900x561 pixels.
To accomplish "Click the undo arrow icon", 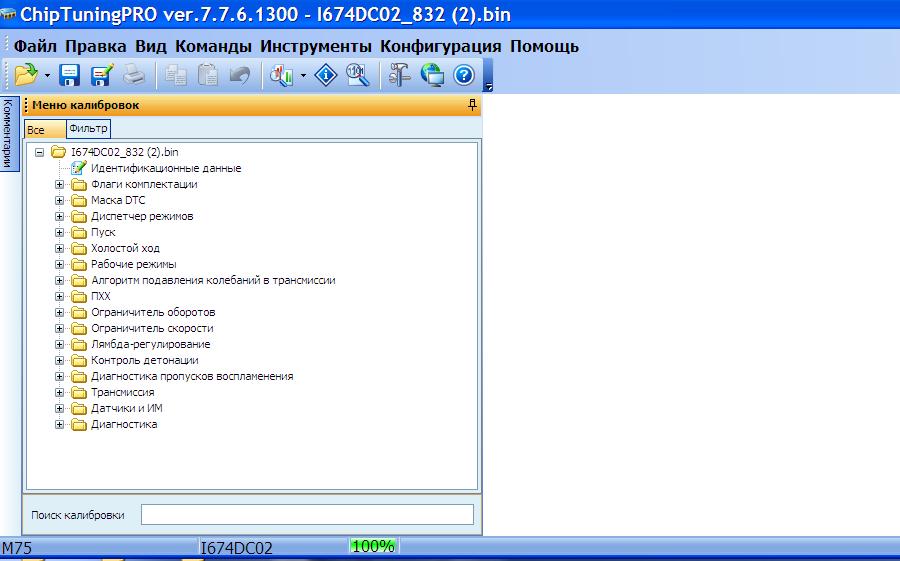I will point(240,75).
